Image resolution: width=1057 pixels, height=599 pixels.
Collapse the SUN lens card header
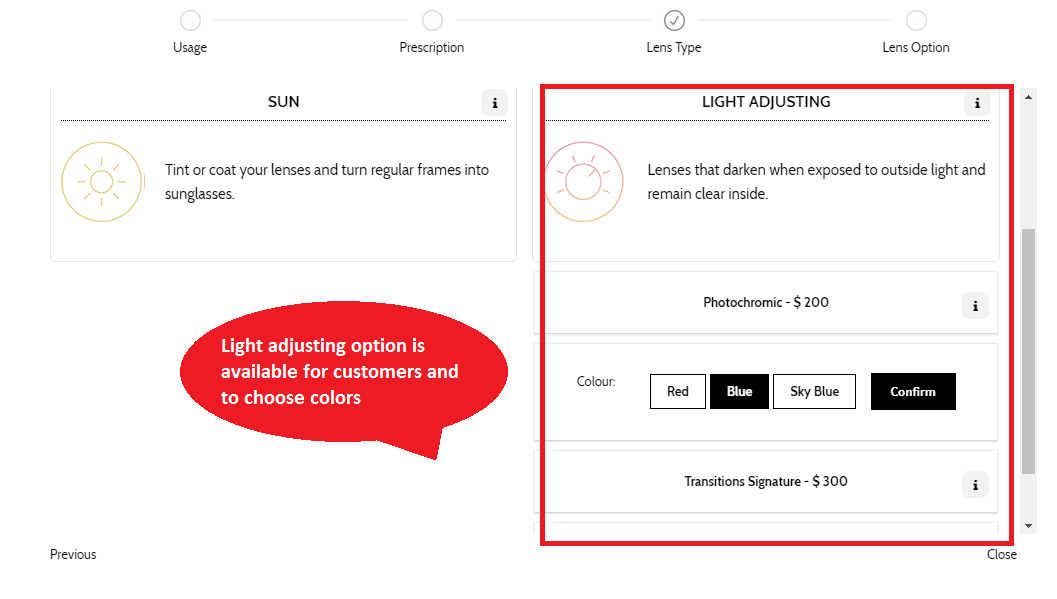(283, 101)
